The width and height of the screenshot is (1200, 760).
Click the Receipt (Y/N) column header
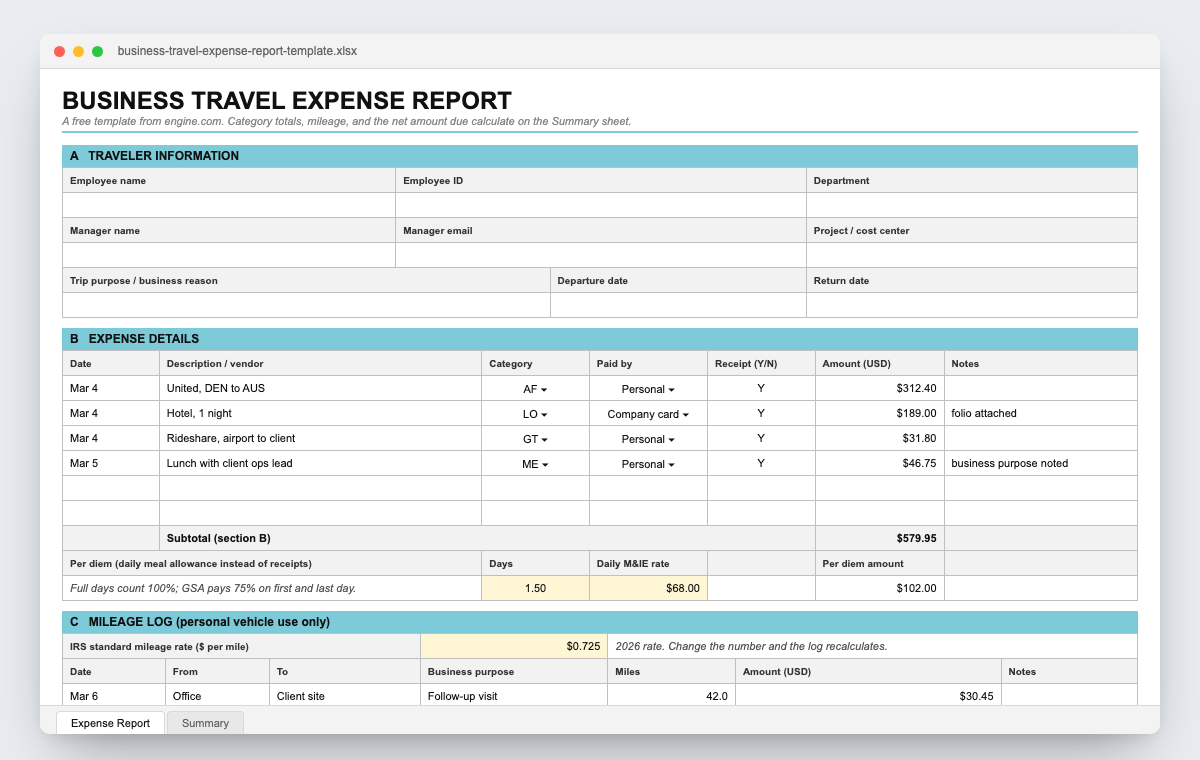coord(762,363)
